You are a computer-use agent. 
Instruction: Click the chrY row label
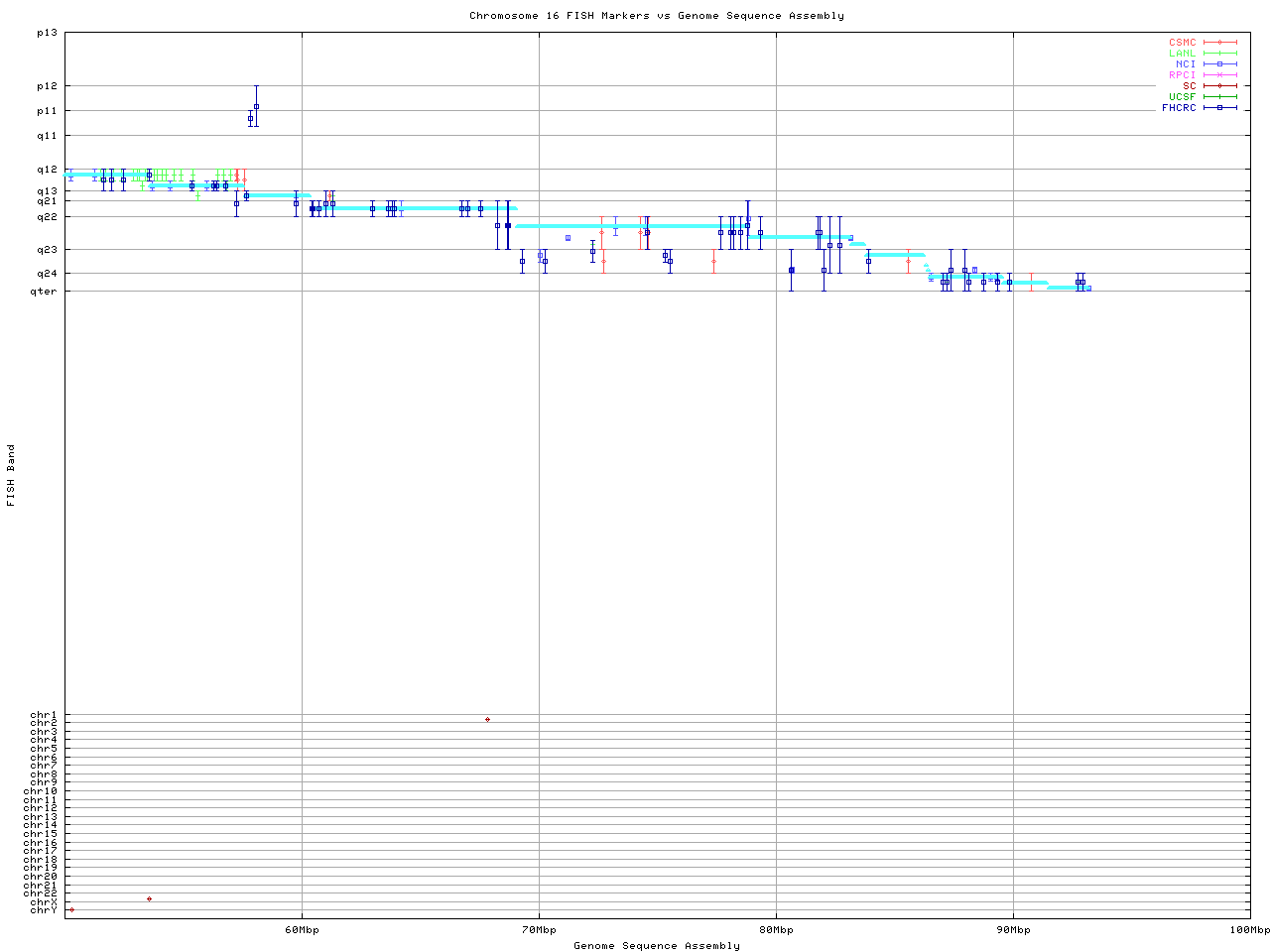point(44,909)
